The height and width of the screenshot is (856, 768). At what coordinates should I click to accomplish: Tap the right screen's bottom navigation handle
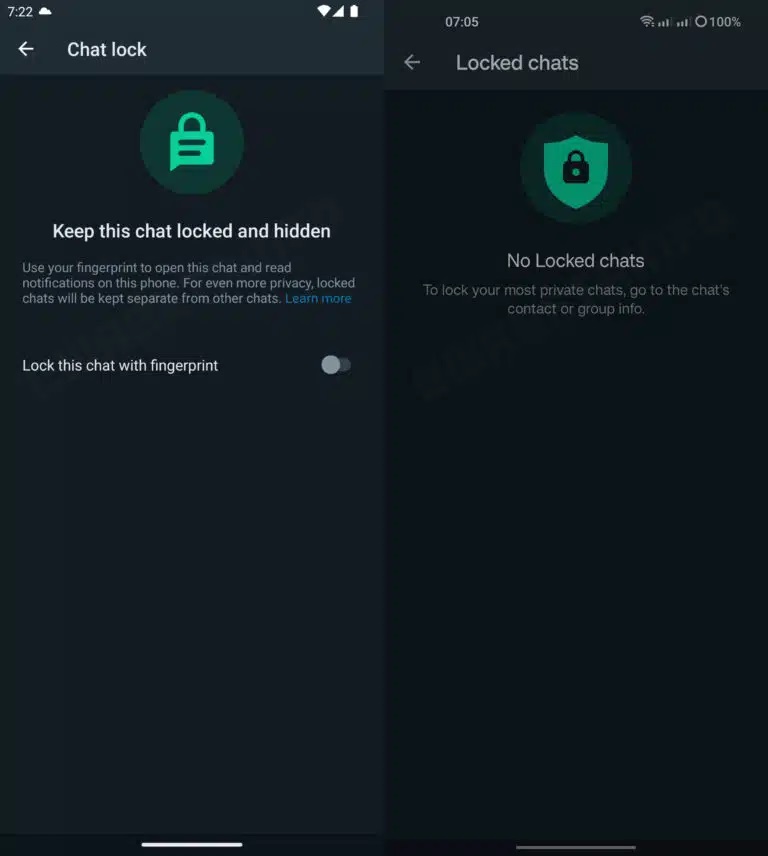576,847
